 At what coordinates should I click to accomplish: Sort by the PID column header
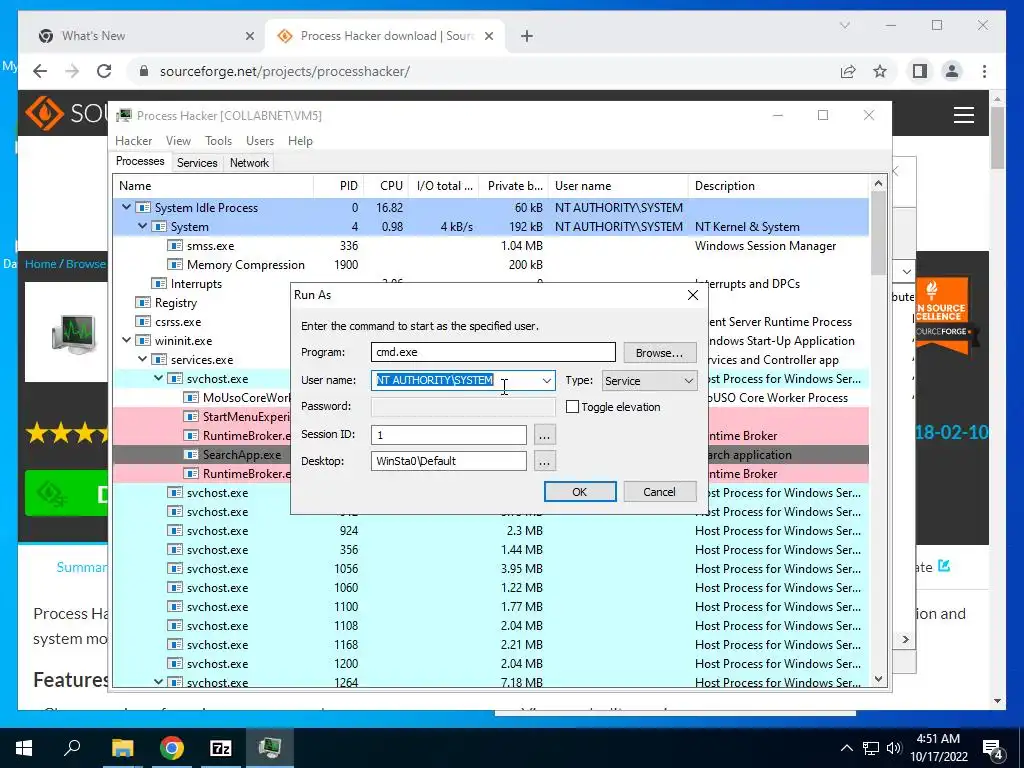point(339,186)
